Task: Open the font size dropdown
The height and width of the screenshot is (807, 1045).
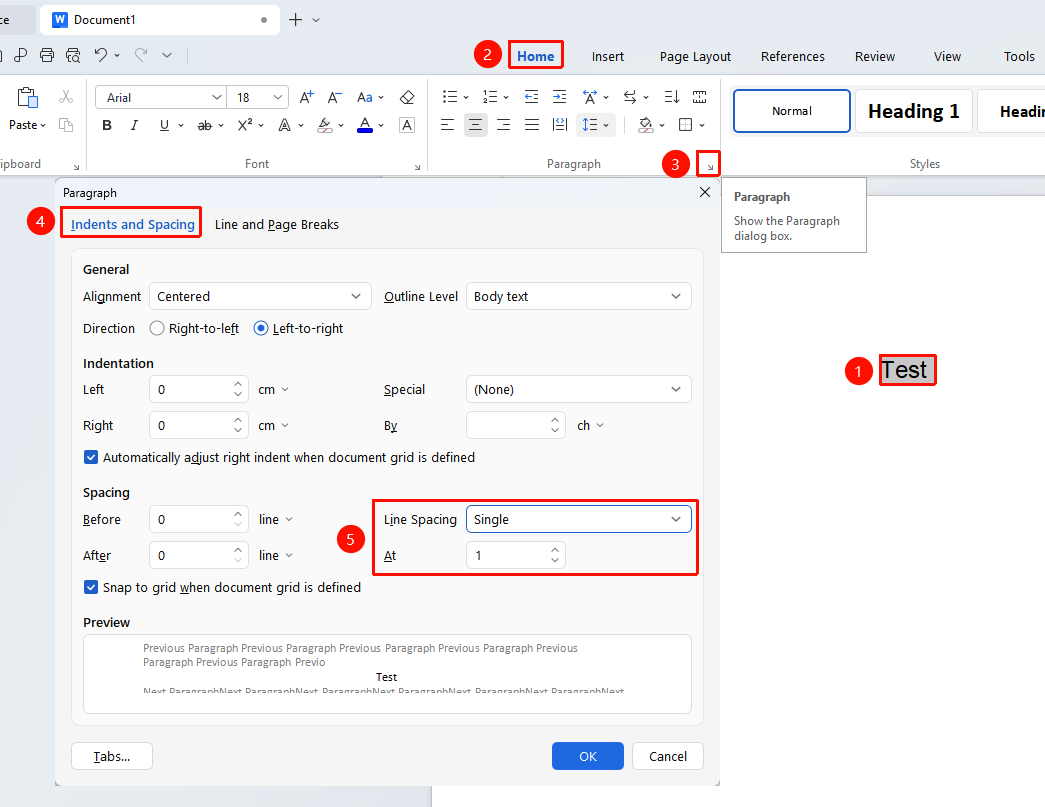Action: (278, 97)
